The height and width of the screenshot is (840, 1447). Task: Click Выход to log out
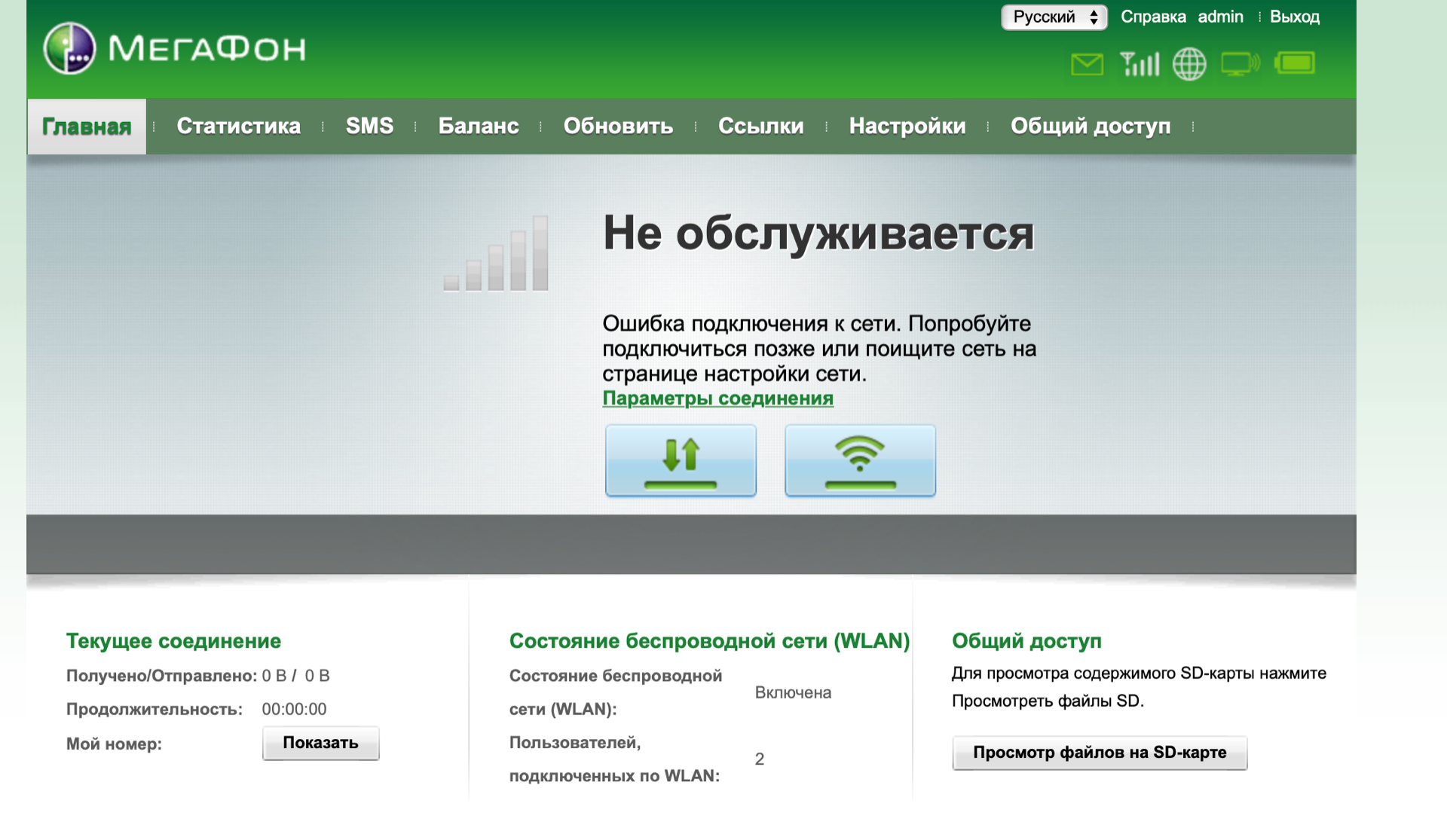tap(1295, 17)
